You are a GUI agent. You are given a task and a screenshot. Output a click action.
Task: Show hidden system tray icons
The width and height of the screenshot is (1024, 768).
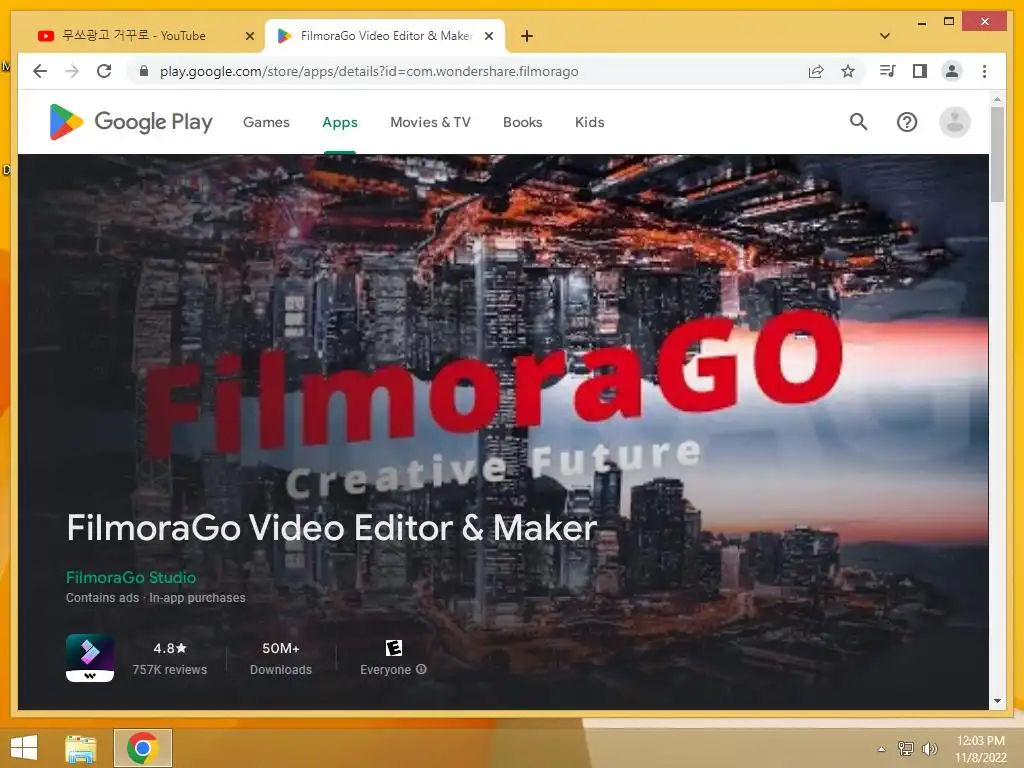[x=881, y=749]
